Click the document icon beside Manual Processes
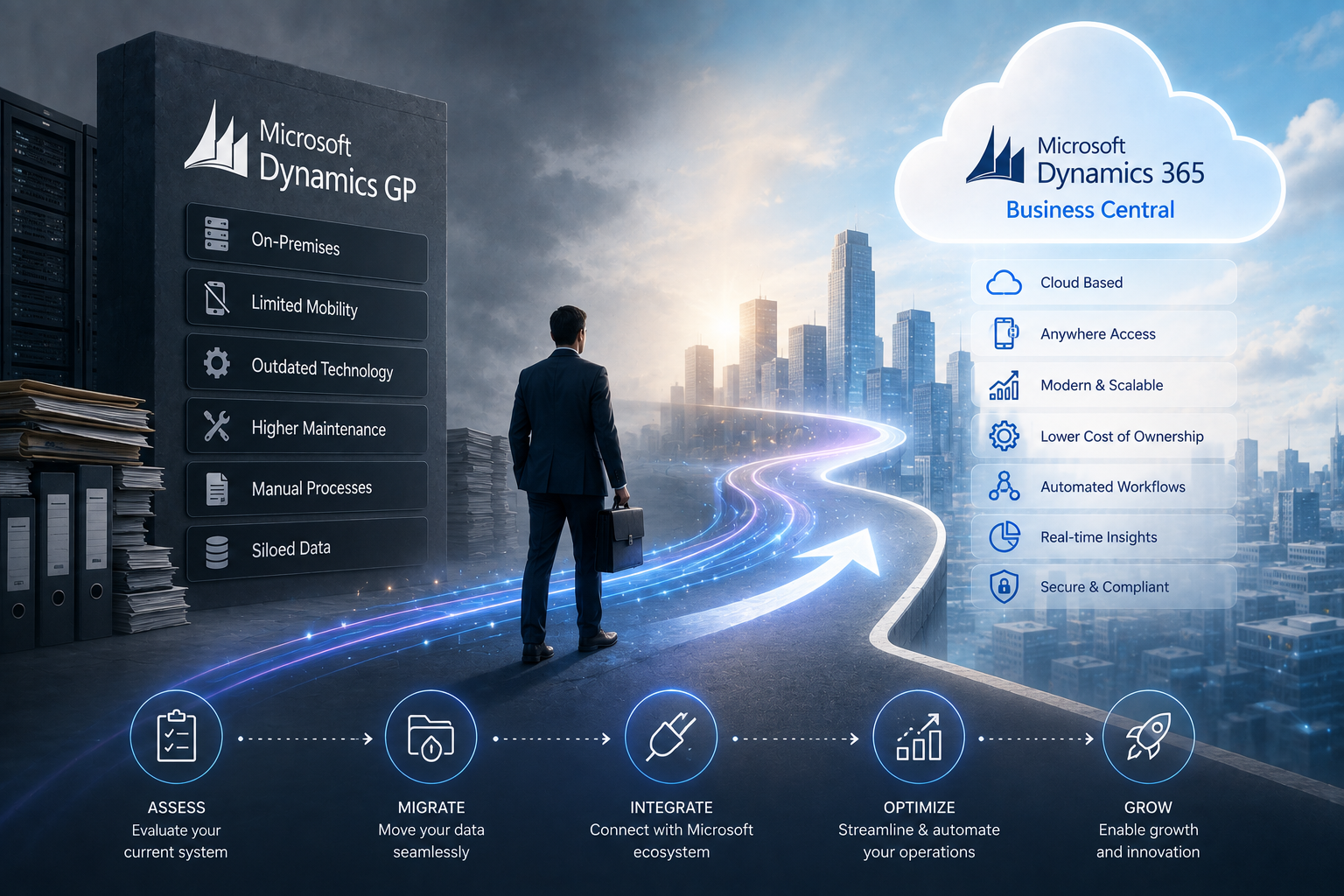Viewport: 1344px width, 896px height. (x=216, y=488)
